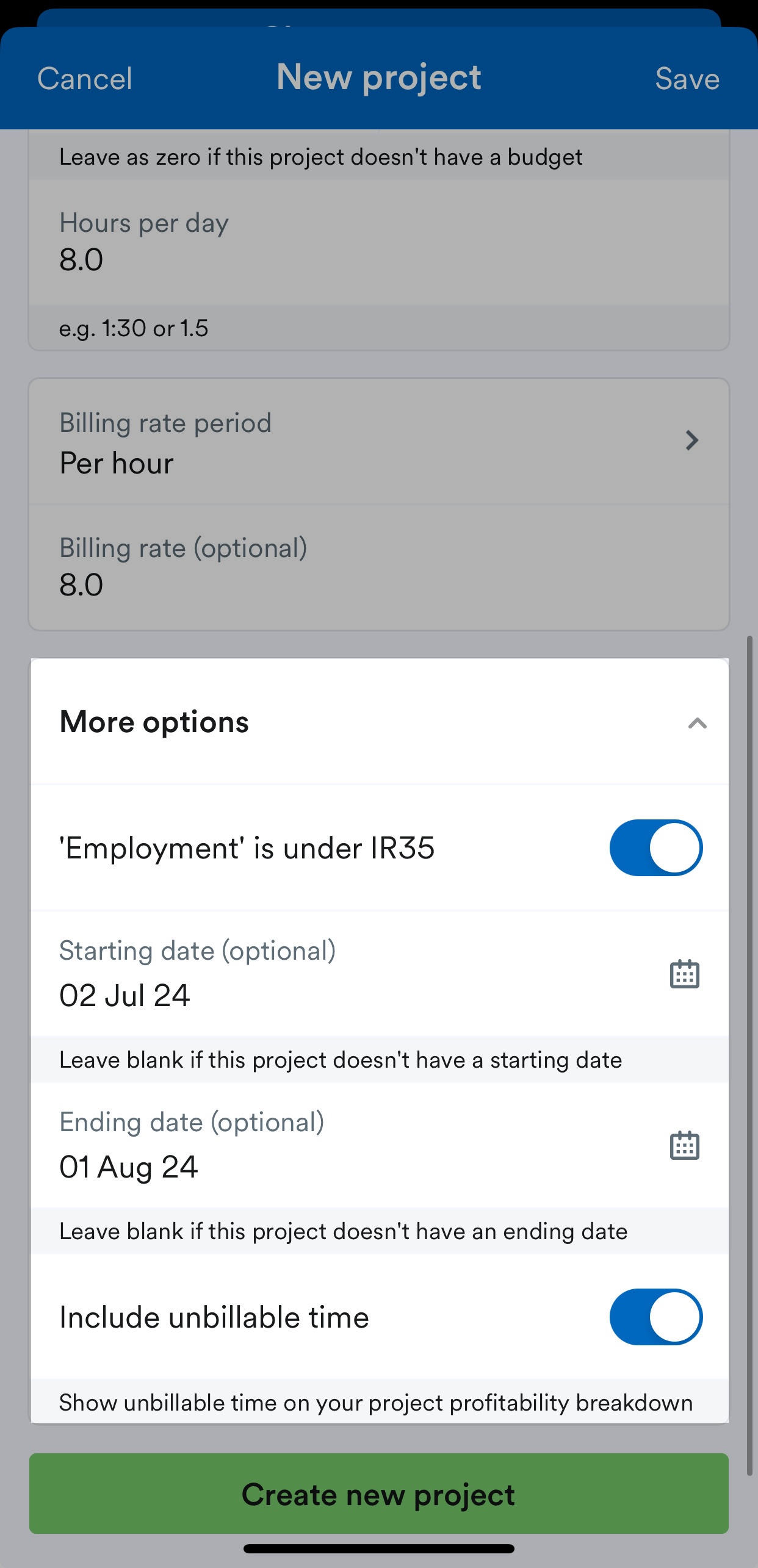Edit the Hours per day field
This screenshot has height=1568, width=758.
coord(379,242)
